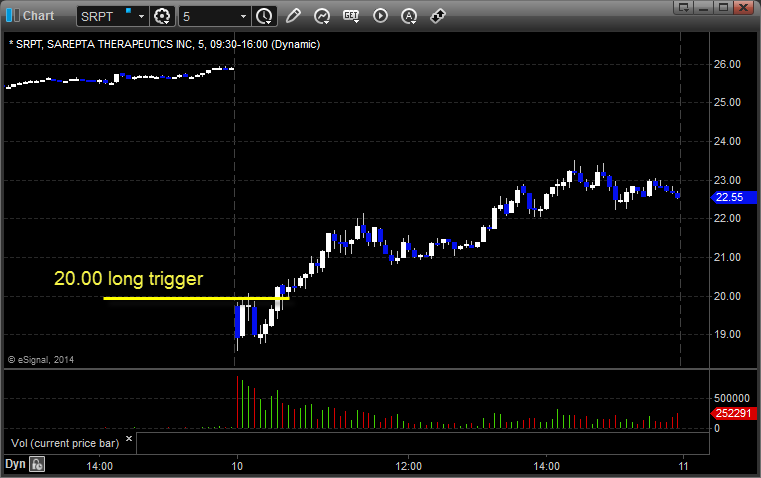Click the blue Chart window icon
Image resolution: width=761 pixels, height=478 pixels.
pyautogui.click(x=13, y=16)
